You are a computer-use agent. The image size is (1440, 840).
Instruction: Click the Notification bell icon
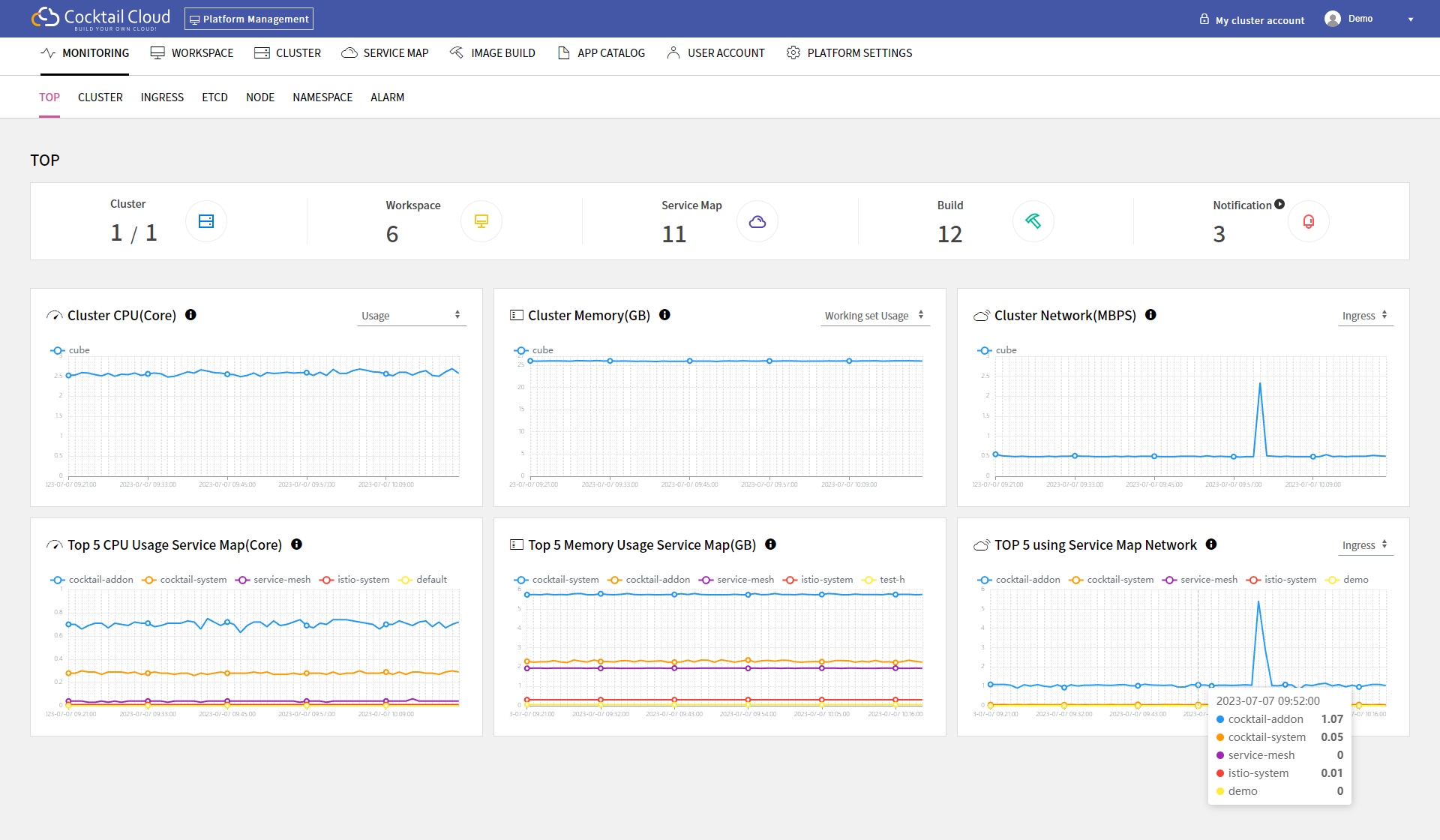click(x=1309, y=221)
